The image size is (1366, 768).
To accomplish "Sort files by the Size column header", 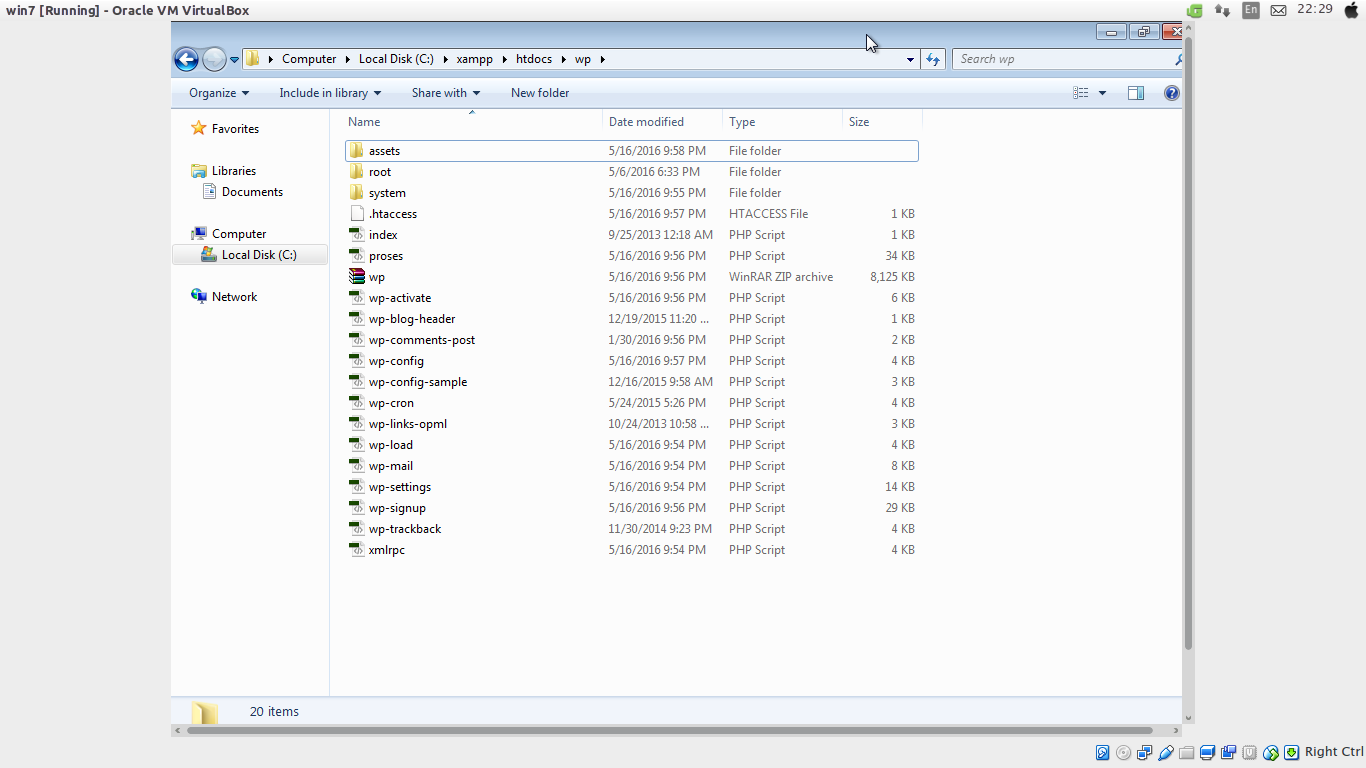I will (883, 122).
